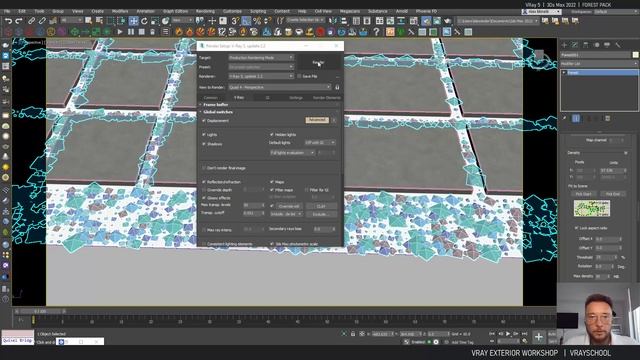Toggle the Glossy effects checkbox
Viewport: 640px width, 360px height.
tap(204, 198)
